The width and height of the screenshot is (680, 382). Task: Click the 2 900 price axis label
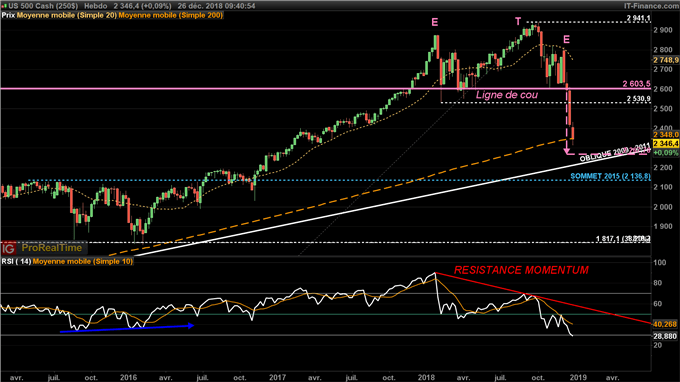663,30
